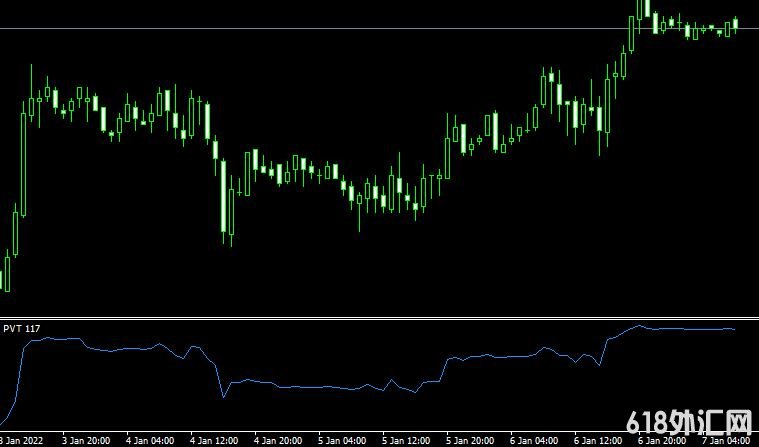This screenshot has height=447, width=759.
Task: Select the 5 Jan 04:00 time label
Action: tap(342, 441)
